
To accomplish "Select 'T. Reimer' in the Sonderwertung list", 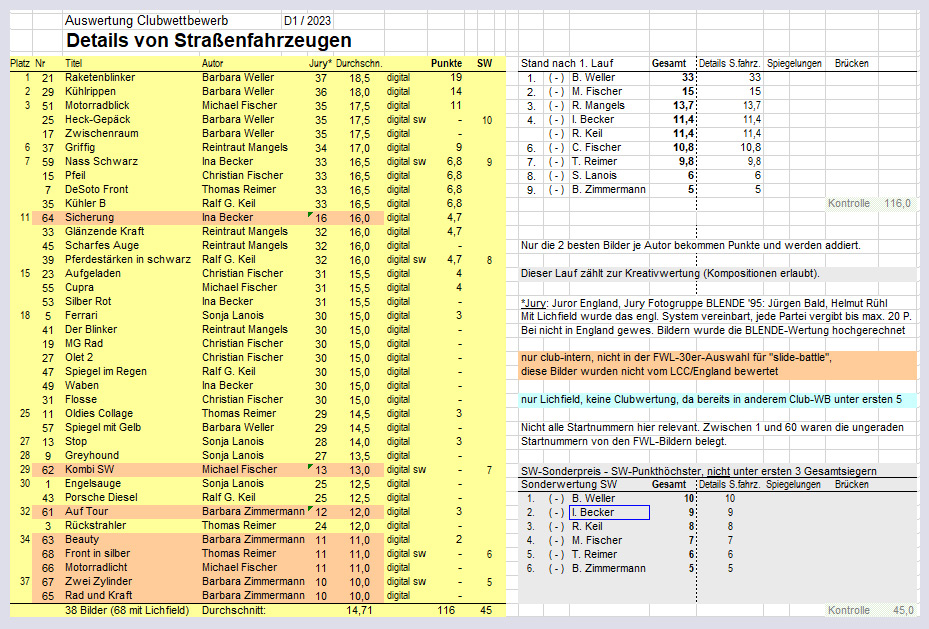I will click(594, 554).
